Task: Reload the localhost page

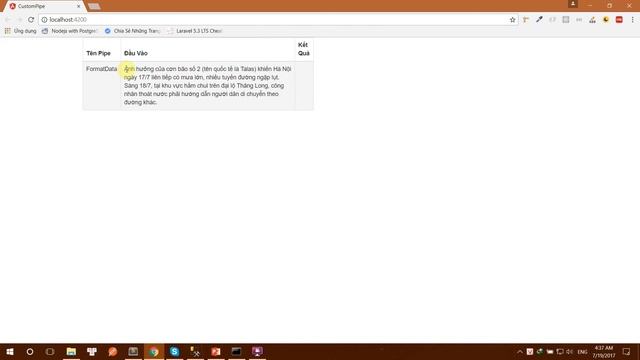Action: pyautogui.click(x=31, y=20)
